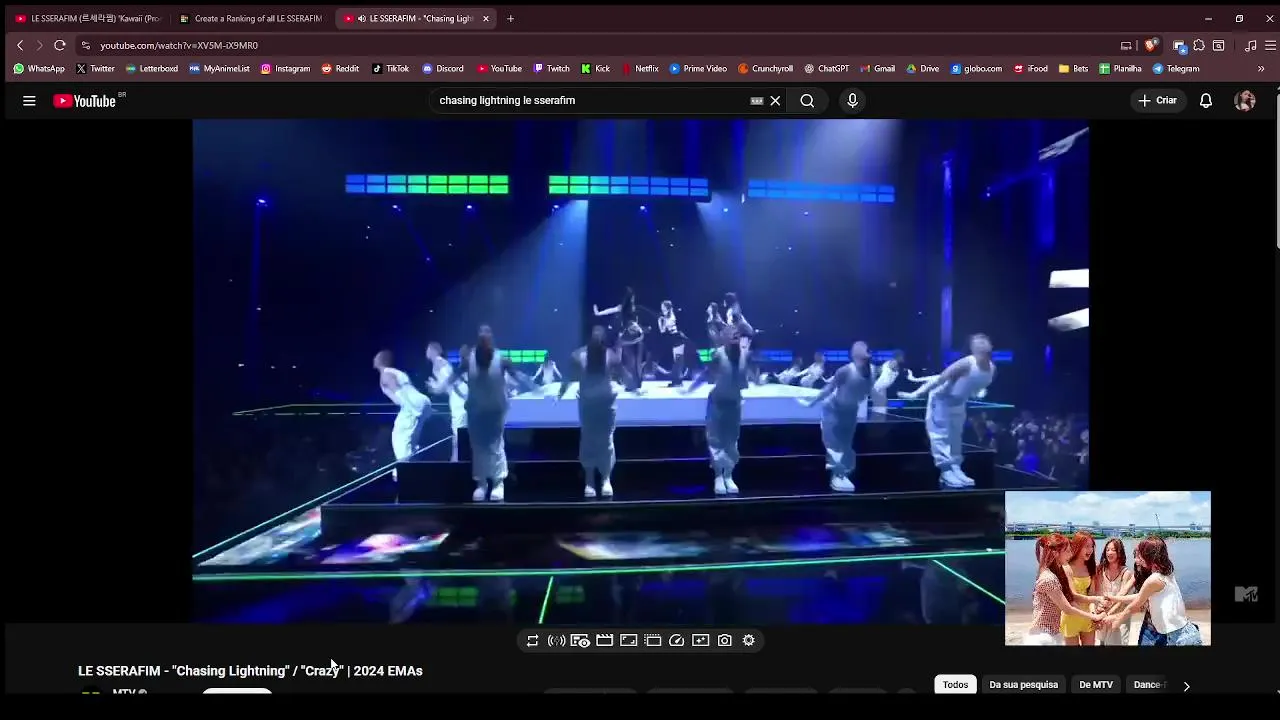Show more filter chips with right arrow
Screen dimensions: 1280x720
click(1186, 686)
